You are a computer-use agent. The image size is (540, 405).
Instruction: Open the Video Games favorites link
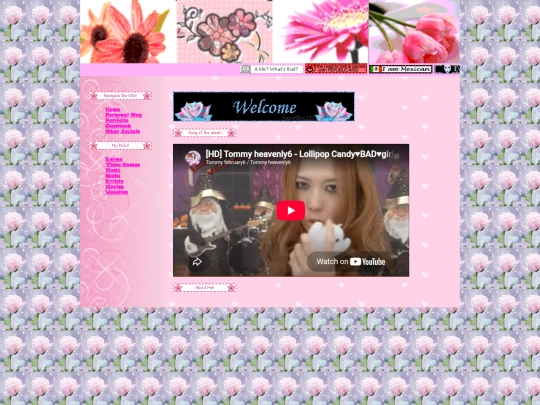click(x=123, y=165)
